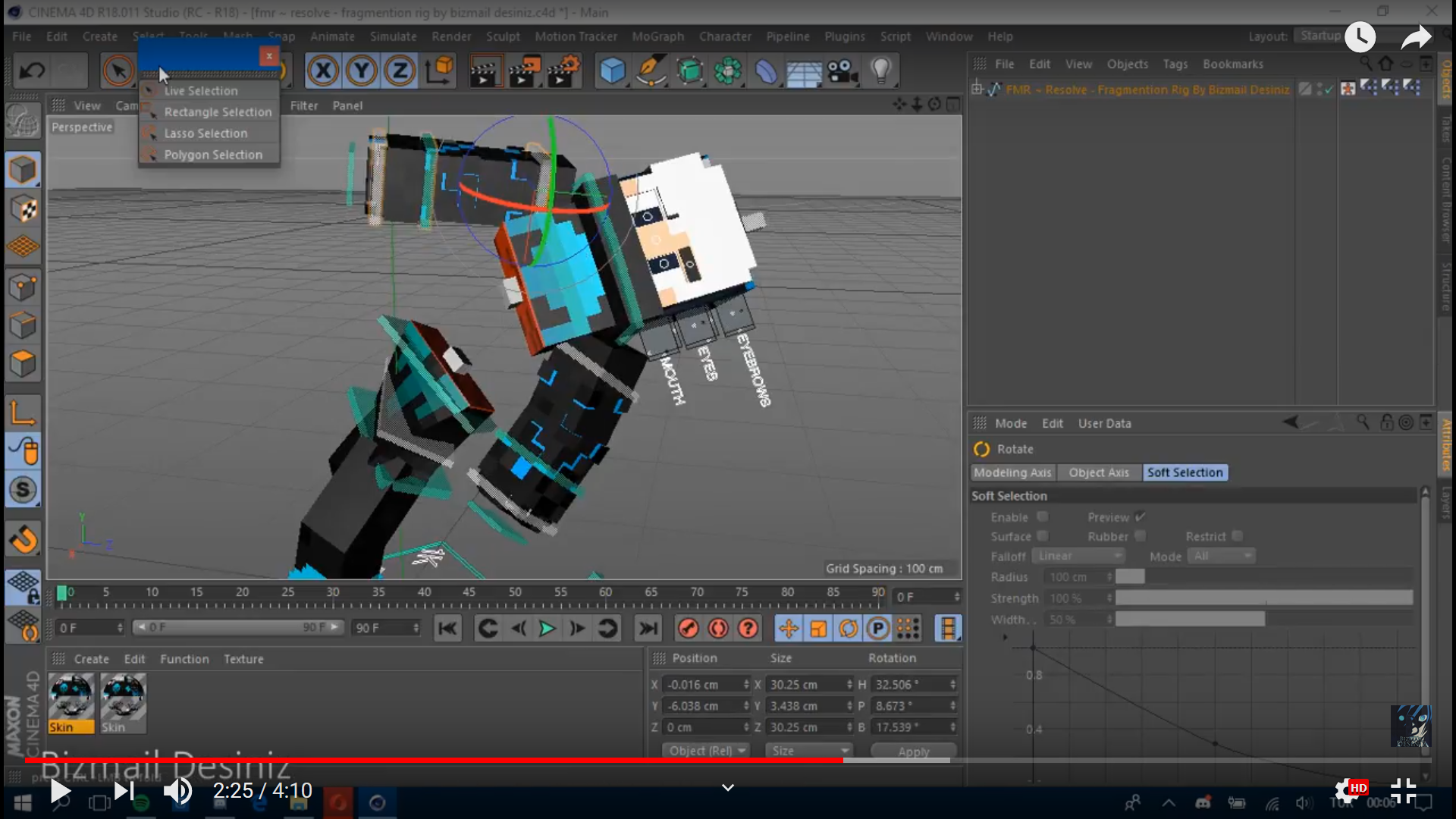
Task: Open the Layout Startup dropdown
Action: [1321, 36]
